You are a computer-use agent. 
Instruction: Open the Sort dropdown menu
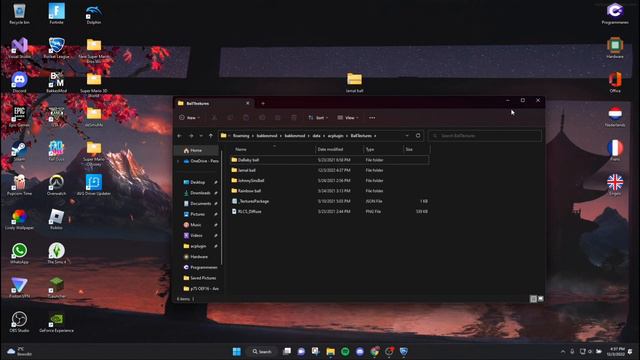tap(318, 118)
